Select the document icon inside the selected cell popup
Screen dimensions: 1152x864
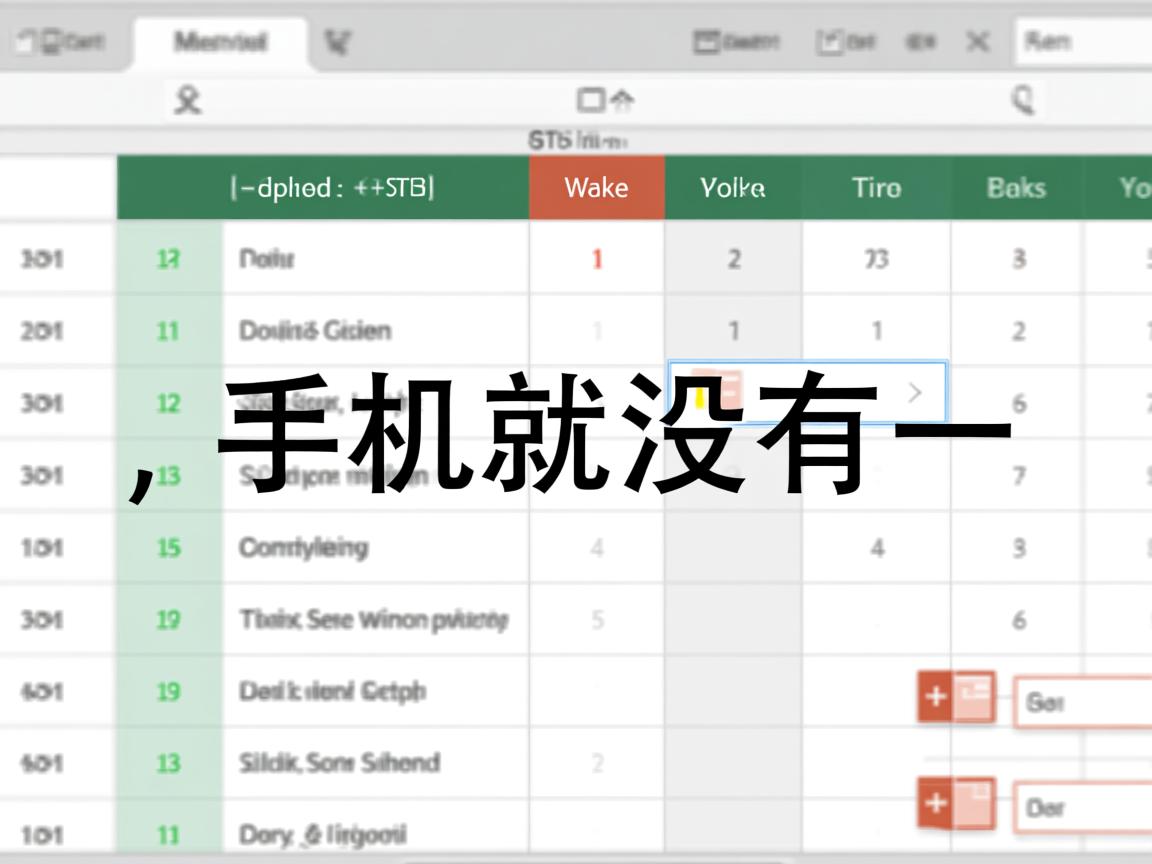coord(715,390)
